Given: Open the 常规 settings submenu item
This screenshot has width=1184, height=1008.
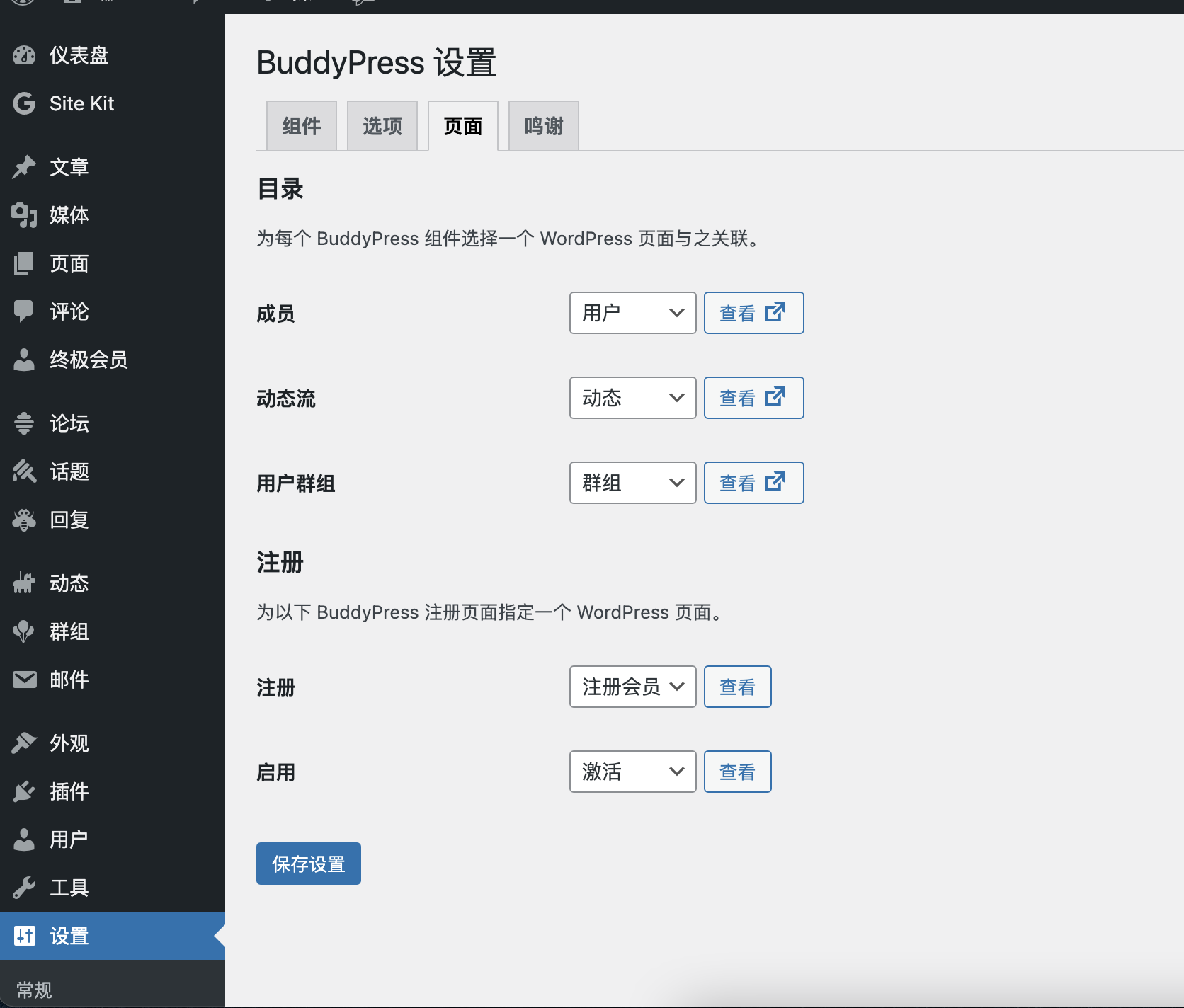Looking at the screenshot, I should pyautogui.click(x=34, y=990).
